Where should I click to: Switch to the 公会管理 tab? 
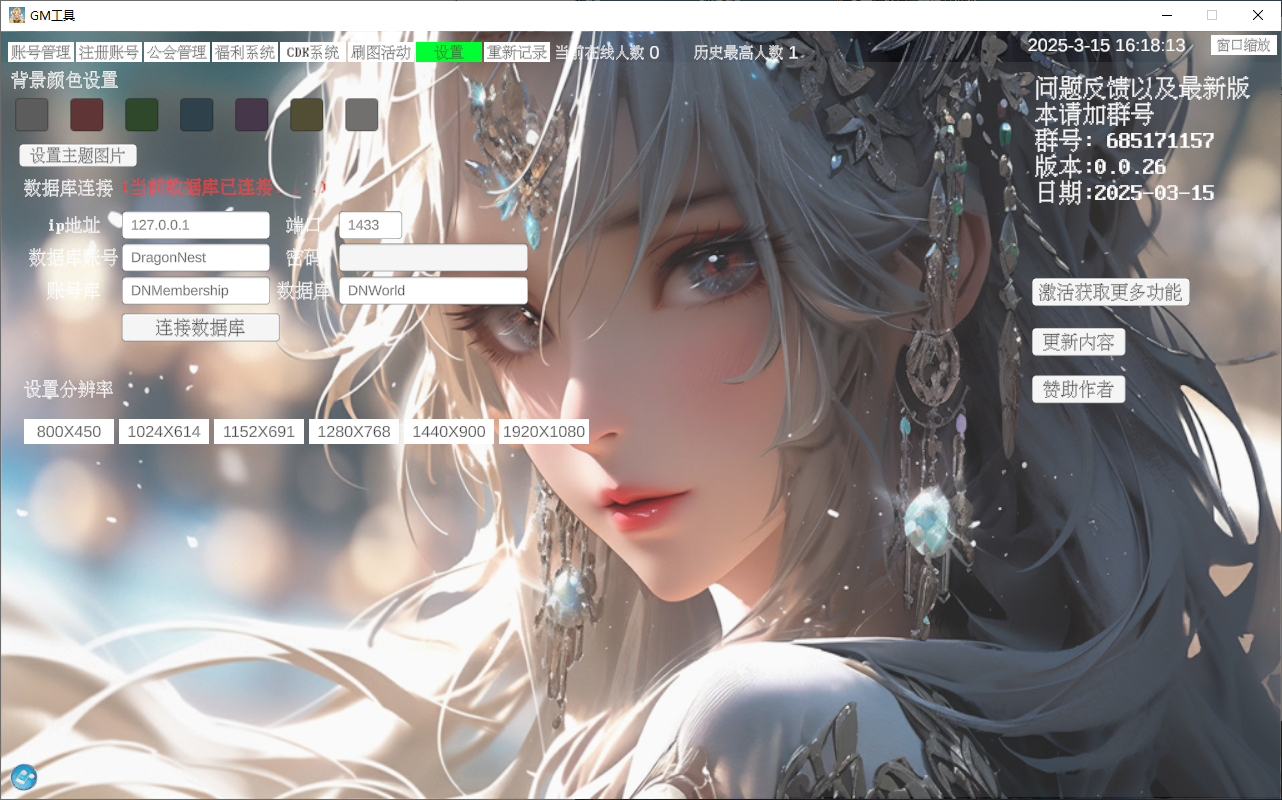click(x=177, y=52)
